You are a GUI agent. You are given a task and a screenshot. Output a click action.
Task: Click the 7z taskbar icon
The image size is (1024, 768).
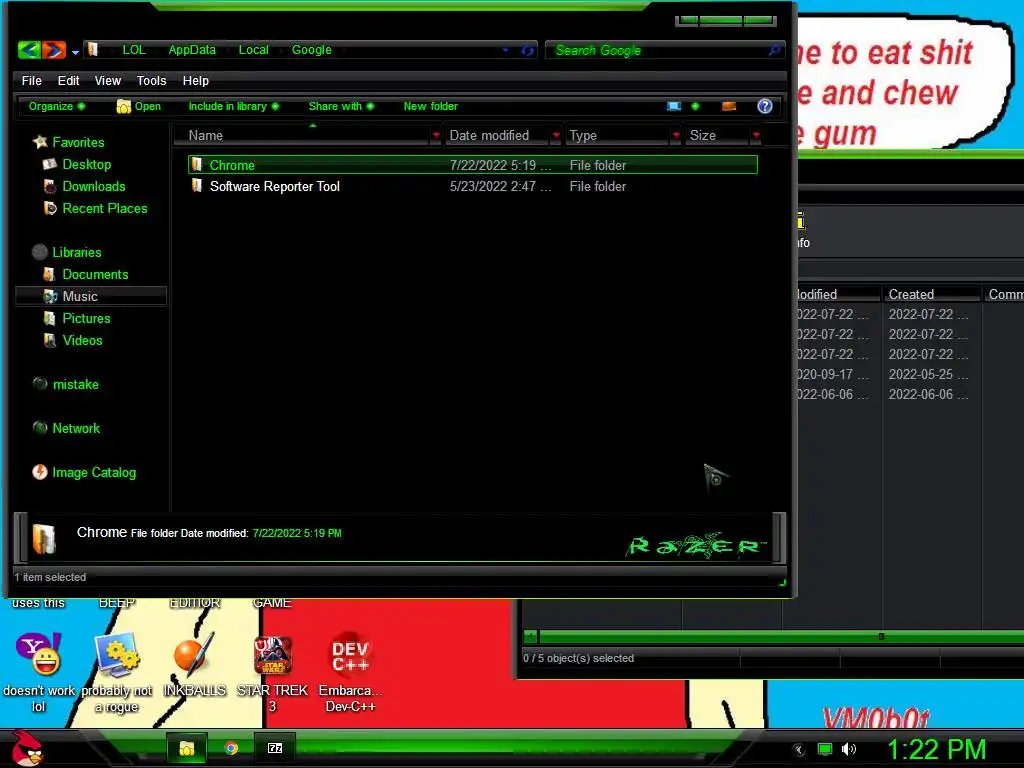tap(275, 748)
